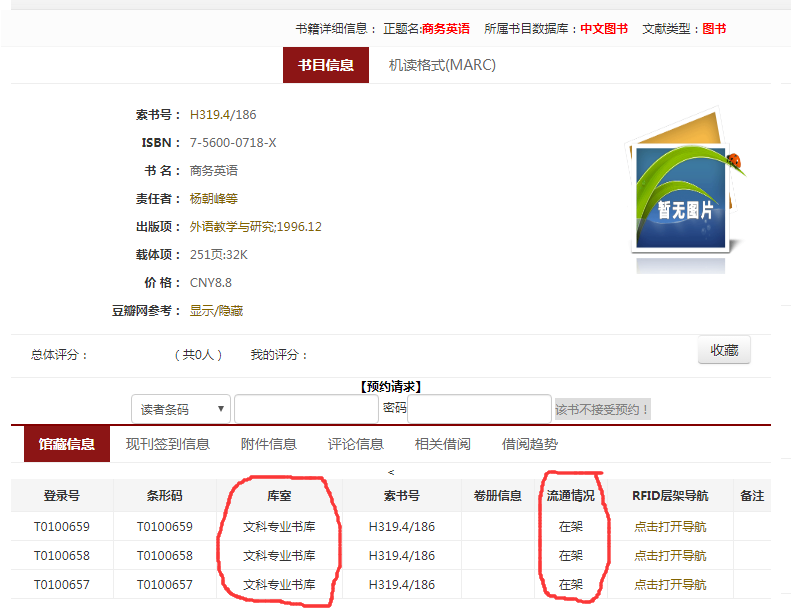
Task: Switch to 机读格式(MARC) tab
Action: point(442,65)
